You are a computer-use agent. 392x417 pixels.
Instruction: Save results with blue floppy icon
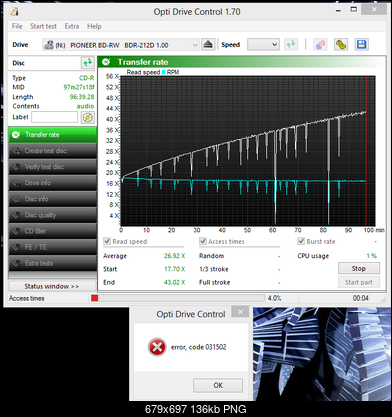coord(362,44)
